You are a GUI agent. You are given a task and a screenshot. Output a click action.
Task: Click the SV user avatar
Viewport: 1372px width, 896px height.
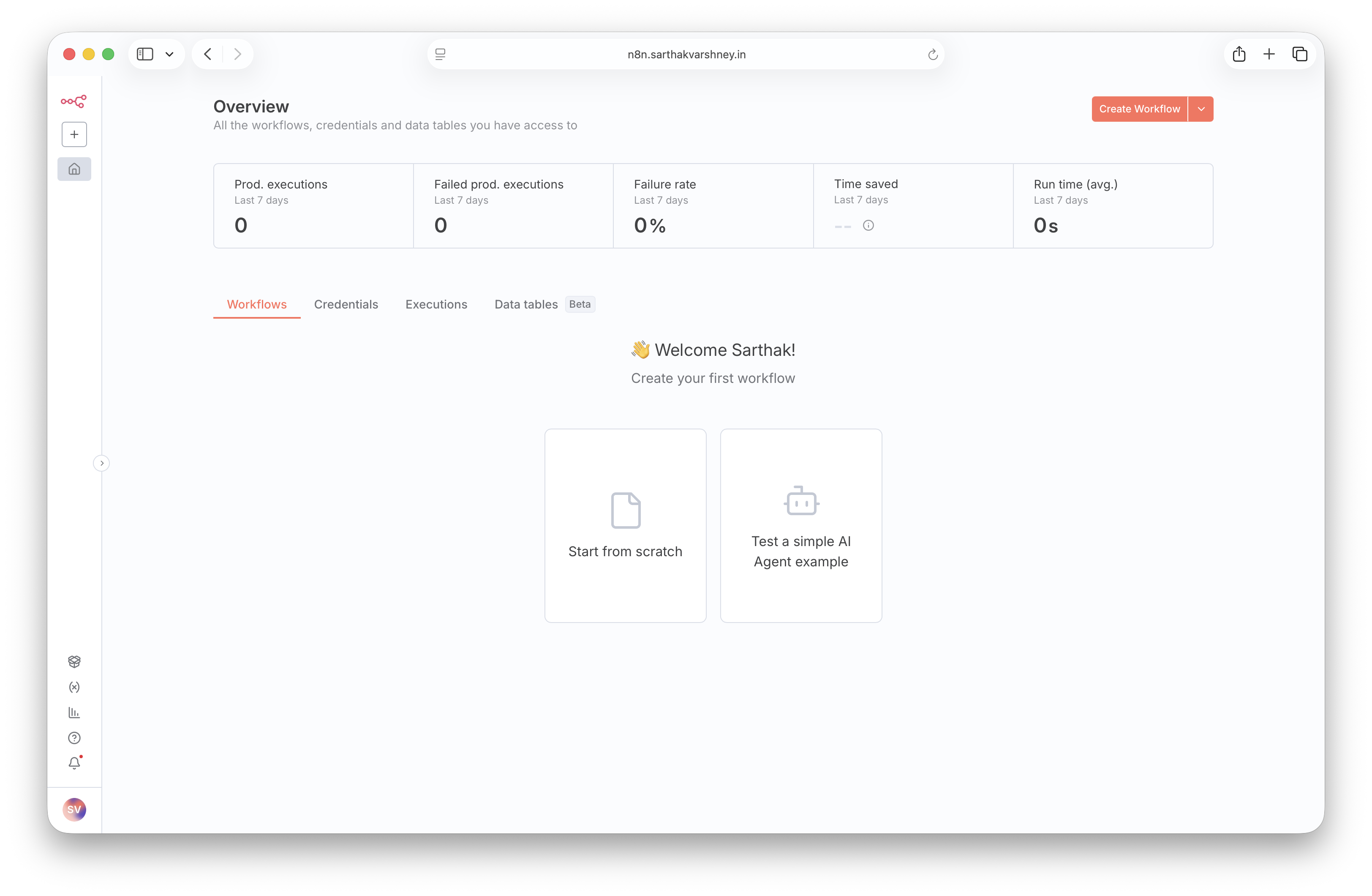tap(74, 809)
